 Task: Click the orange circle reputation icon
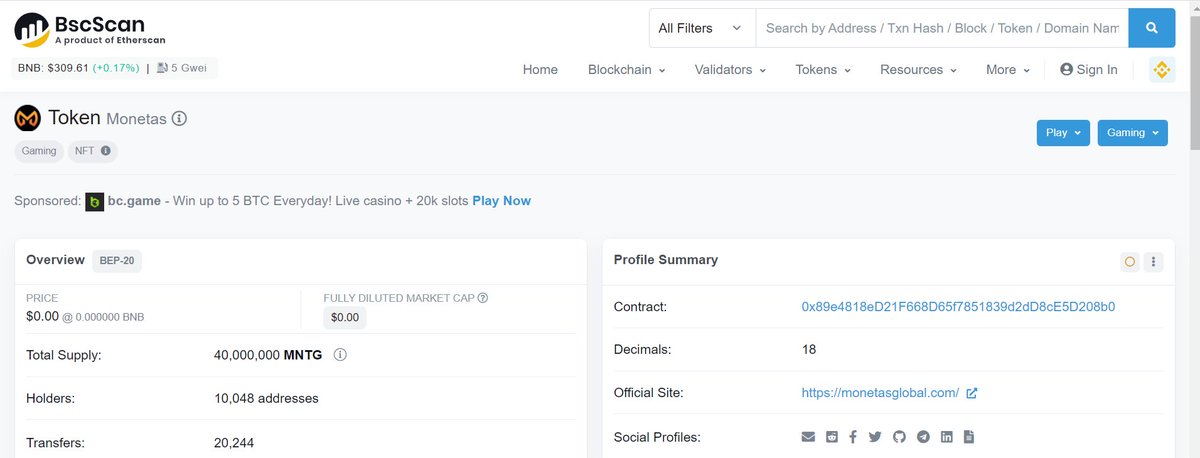pyautogui.click(x=1130, y=261)
